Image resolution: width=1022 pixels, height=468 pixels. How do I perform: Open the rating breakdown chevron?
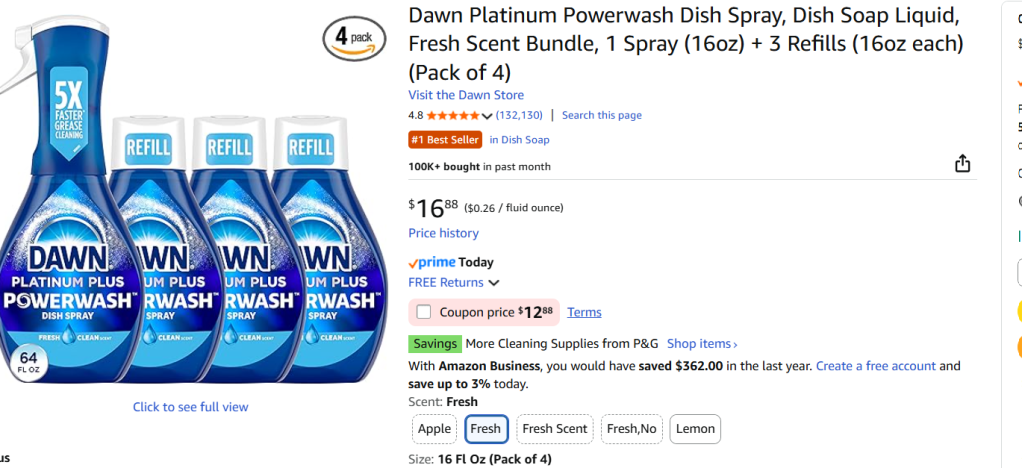point(487,116)
